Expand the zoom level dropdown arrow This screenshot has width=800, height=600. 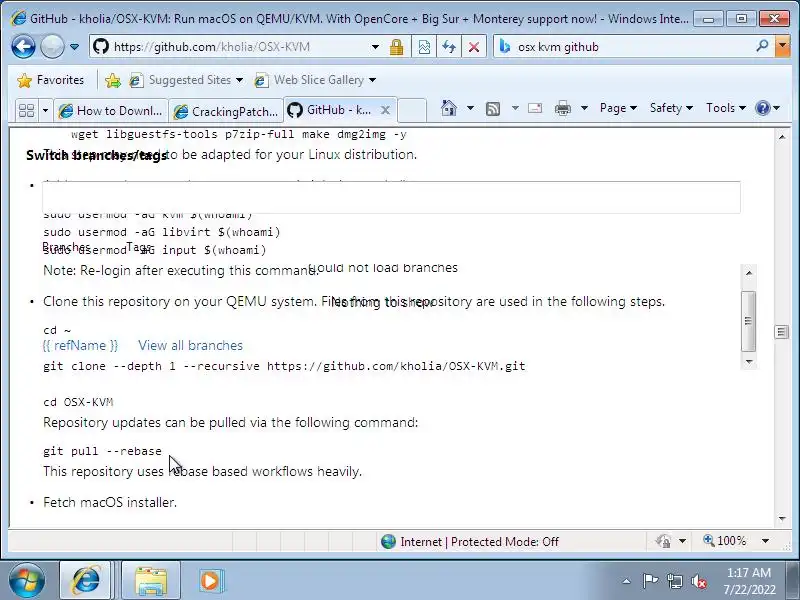765,541
